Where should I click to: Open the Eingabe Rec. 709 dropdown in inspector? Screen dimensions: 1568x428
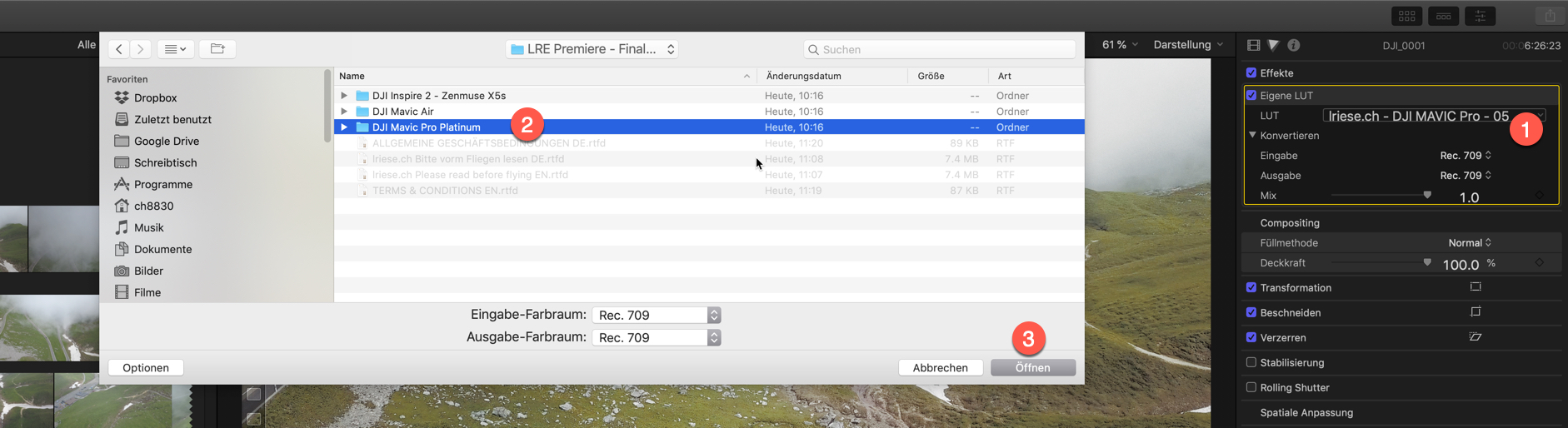click(1466, 156)
